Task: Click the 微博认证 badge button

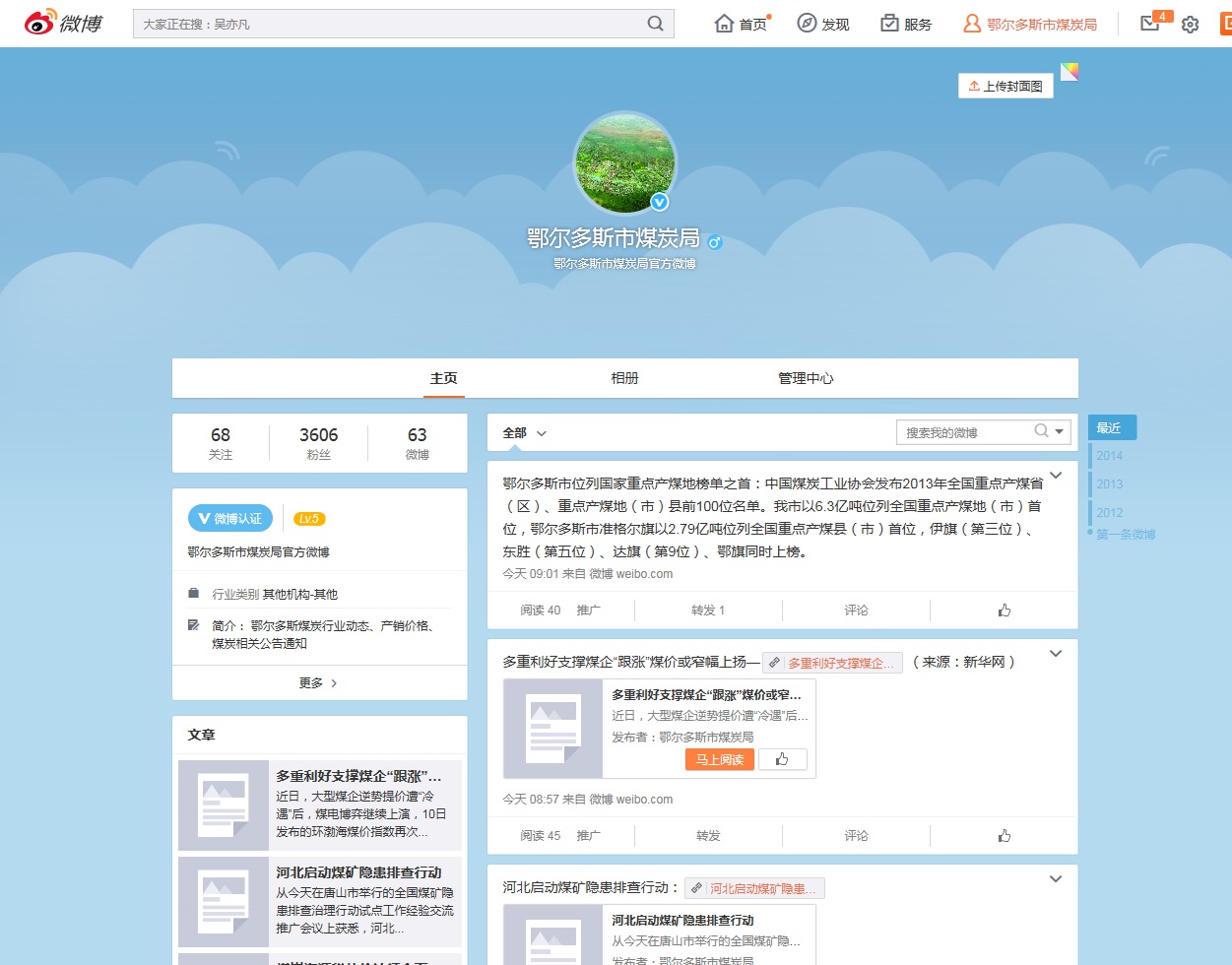Action: click(230, 518)
